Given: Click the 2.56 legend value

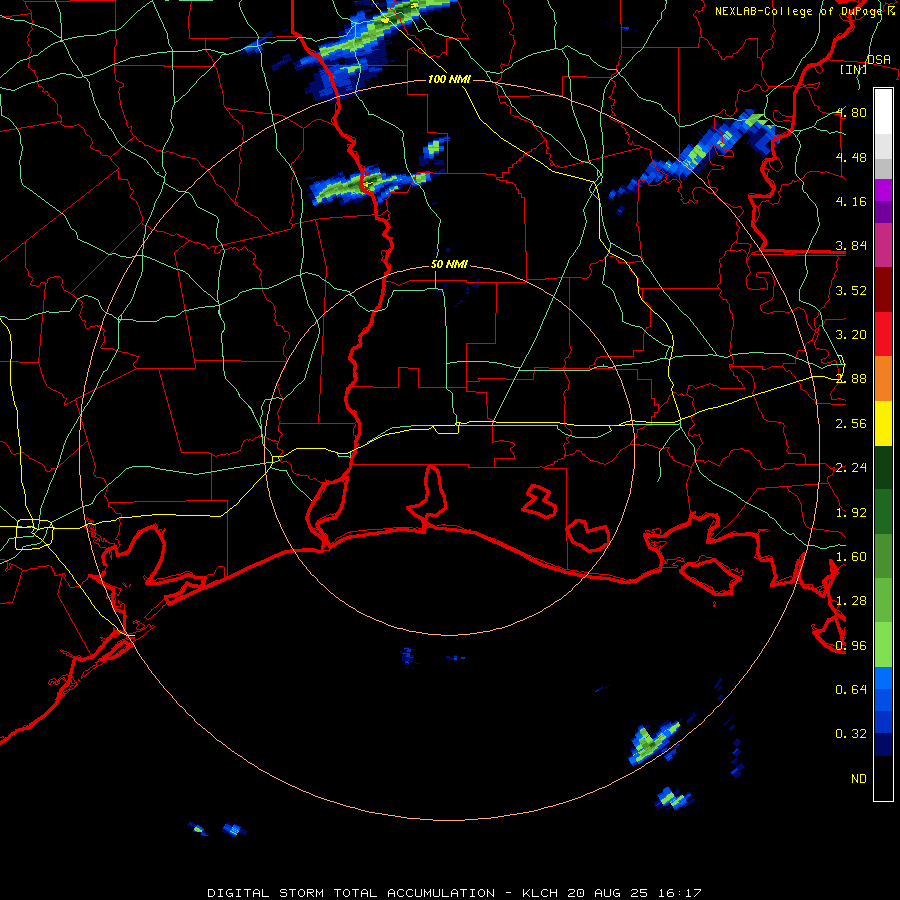Looking at the screenshot, I should coord(851,424).
